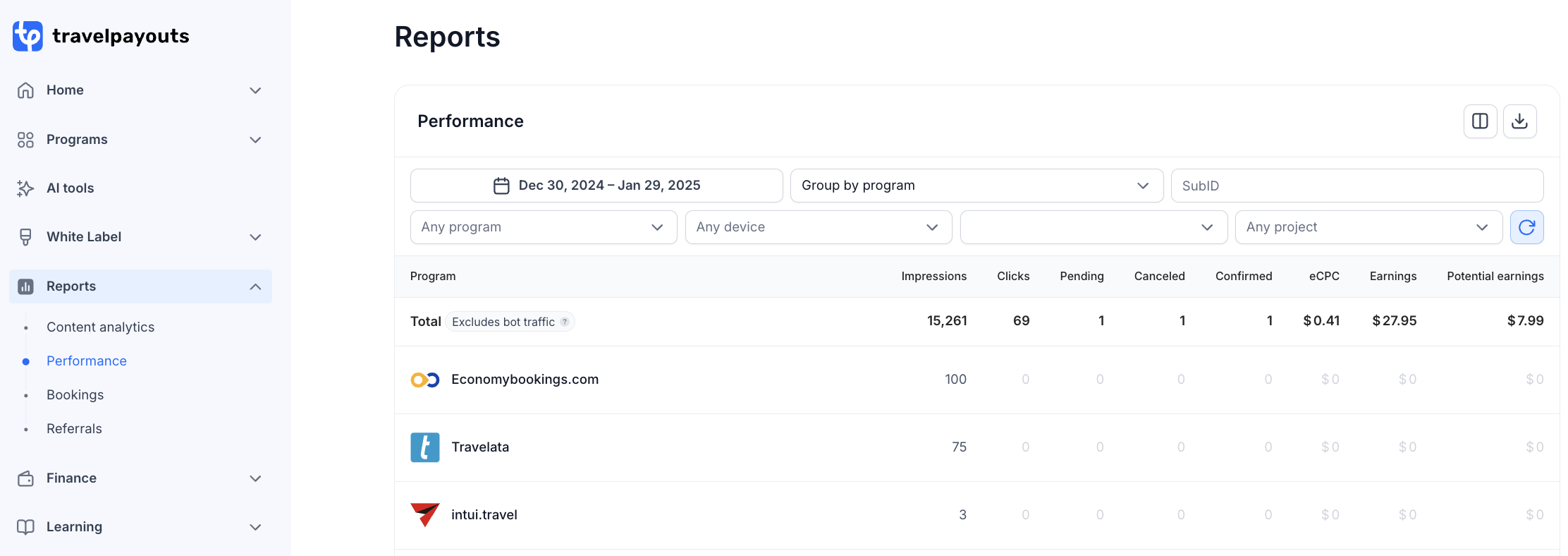Open the Any device dropdown
1568x556 pixels.
tap(819, 227)
